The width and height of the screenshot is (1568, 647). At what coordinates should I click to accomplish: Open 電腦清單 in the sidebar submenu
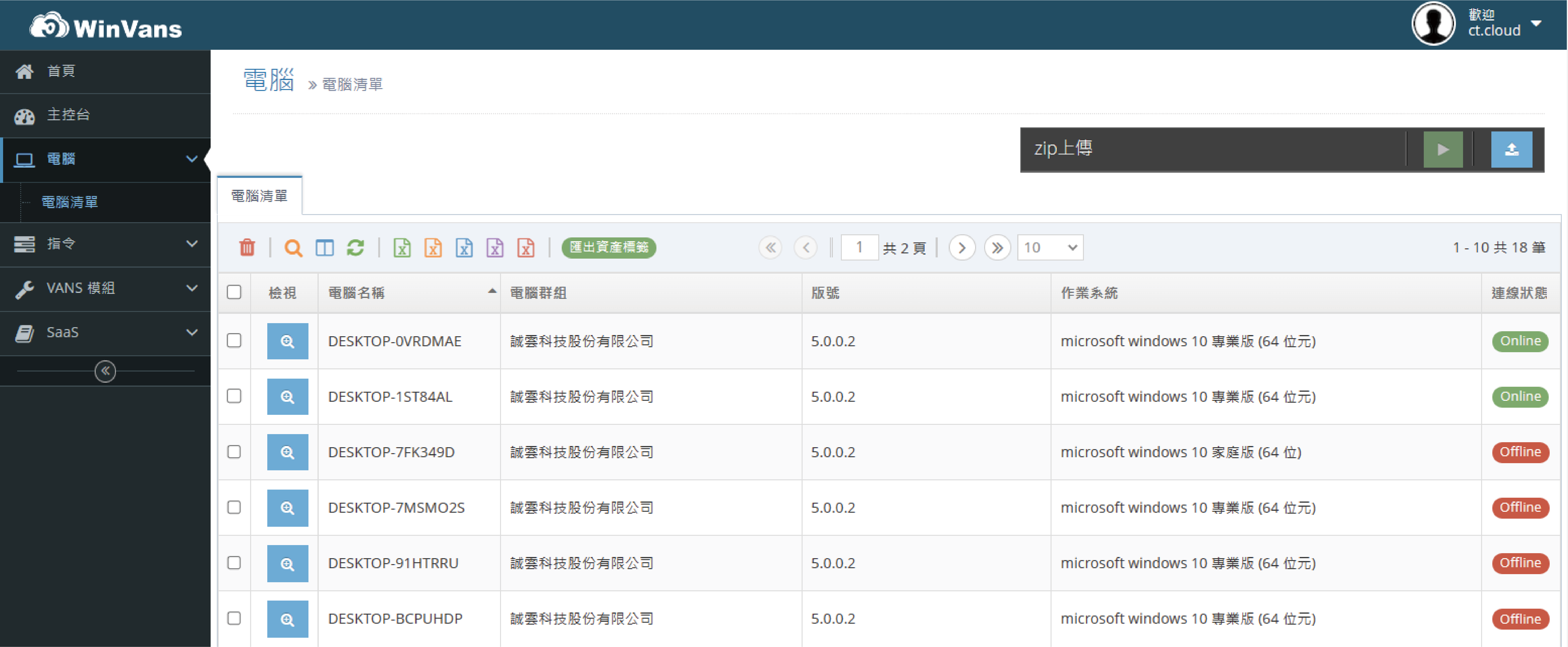(x=69, y=202)
